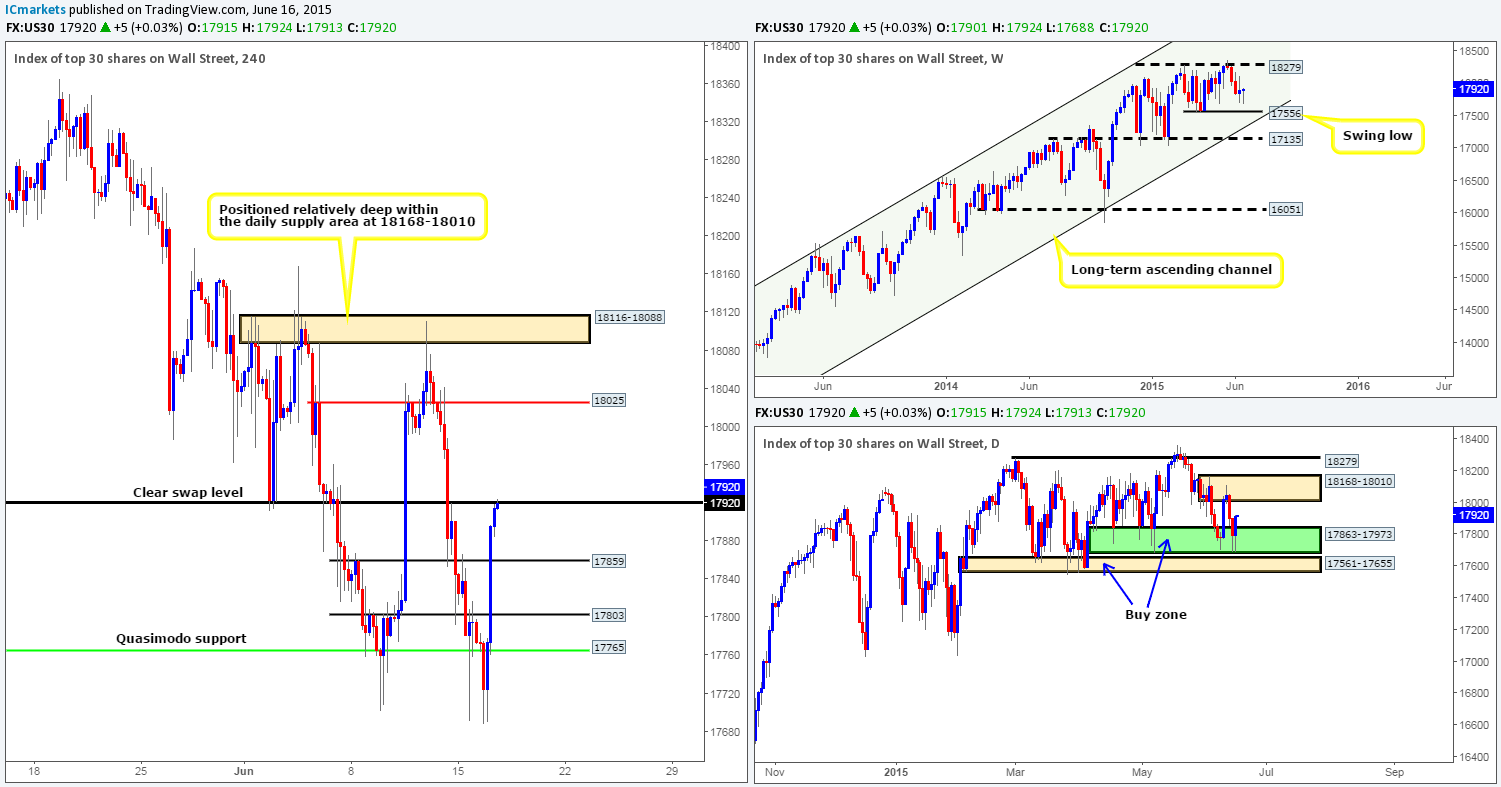
Task: Select Sep on the daily chart time axis
Action: (x=1395, y=771)
